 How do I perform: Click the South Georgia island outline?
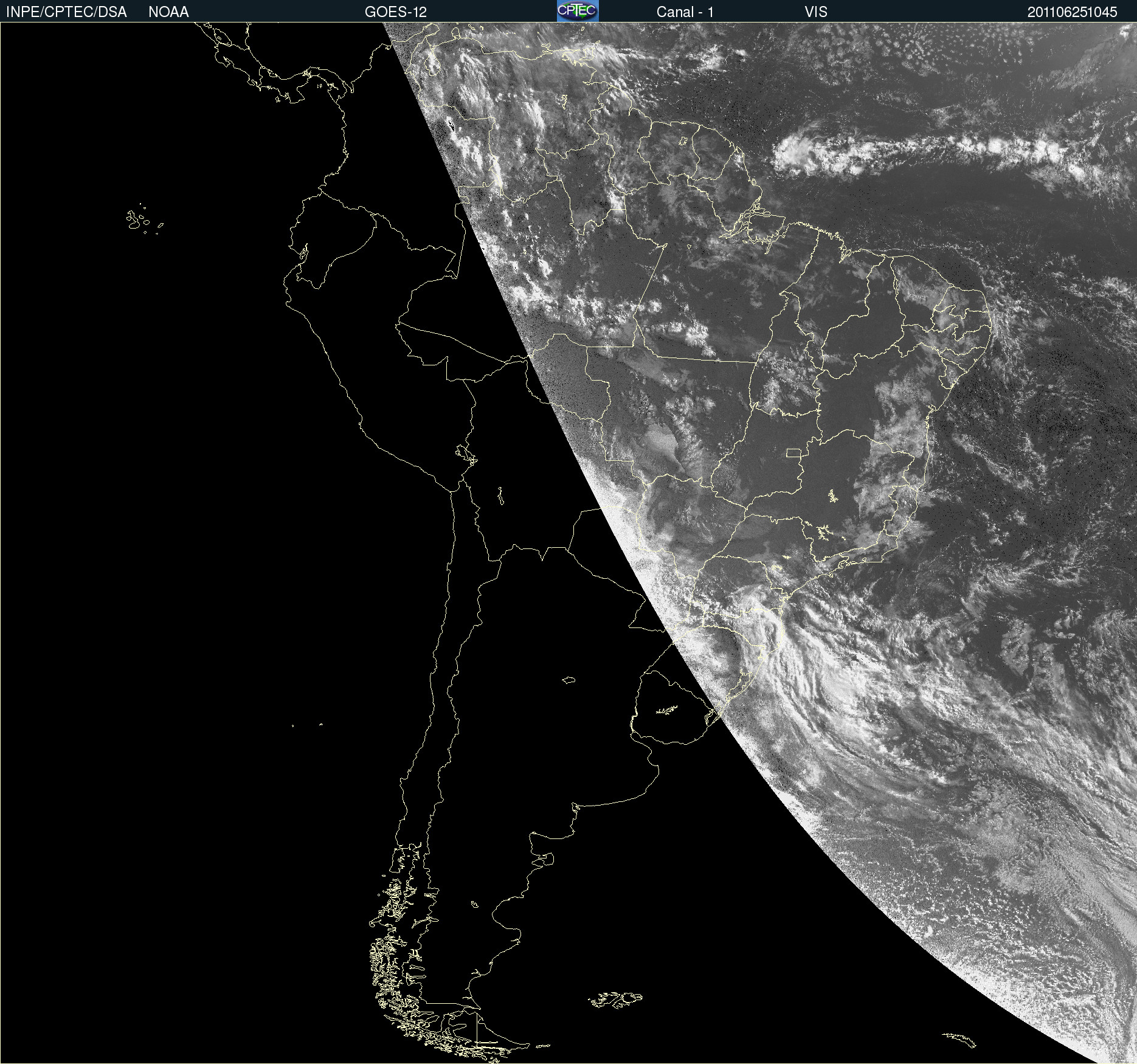pos(959,1039)
